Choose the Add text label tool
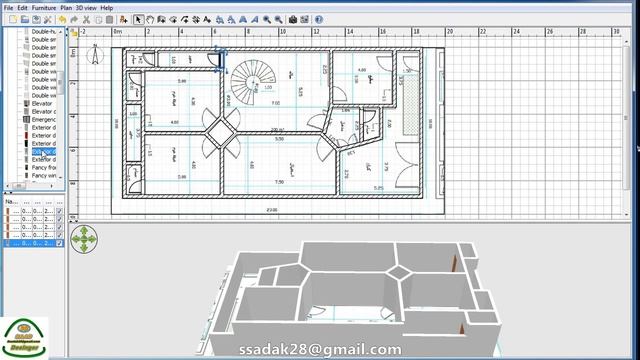This screenshot has width=640, height=360. [207, 20]
